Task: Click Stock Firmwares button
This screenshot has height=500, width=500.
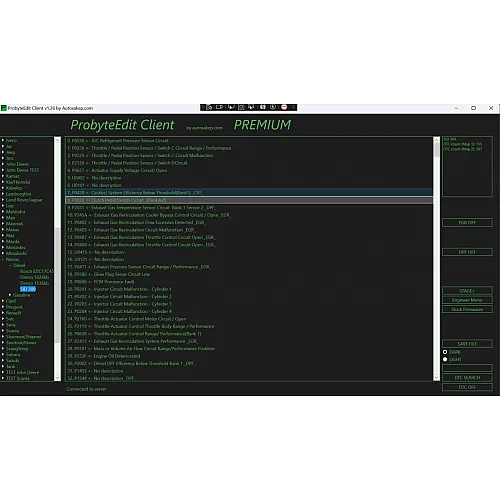Action: [x=467, y=309]
